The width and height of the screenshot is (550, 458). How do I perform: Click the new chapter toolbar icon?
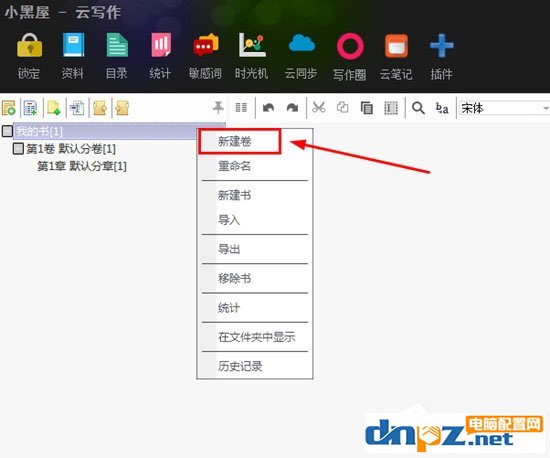[x=53, y=108]
